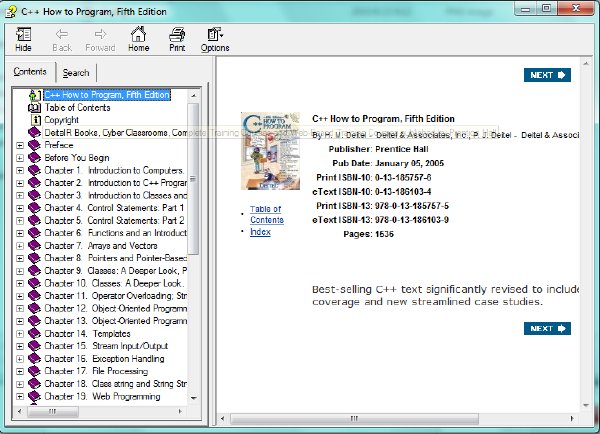Click the book icon for Deitel Books entry

point(34,132)
